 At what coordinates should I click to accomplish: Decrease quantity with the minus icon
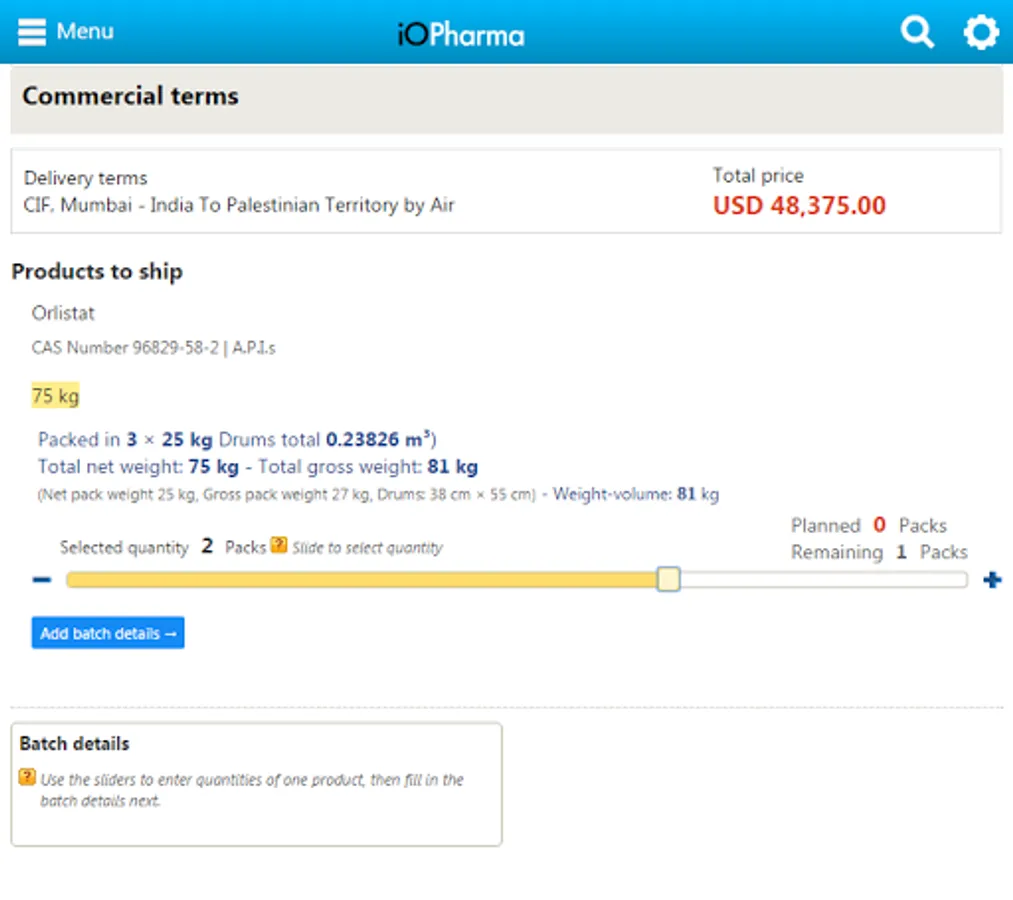42,580
